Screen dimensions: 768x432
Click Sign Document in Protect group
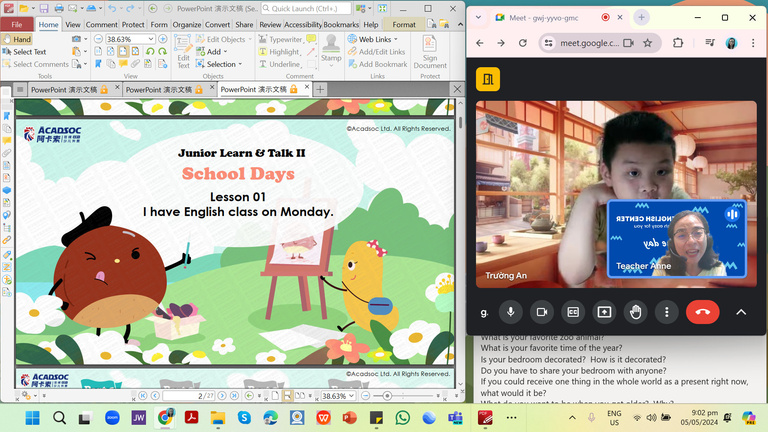pyautogui.click(x=430, y=52)
